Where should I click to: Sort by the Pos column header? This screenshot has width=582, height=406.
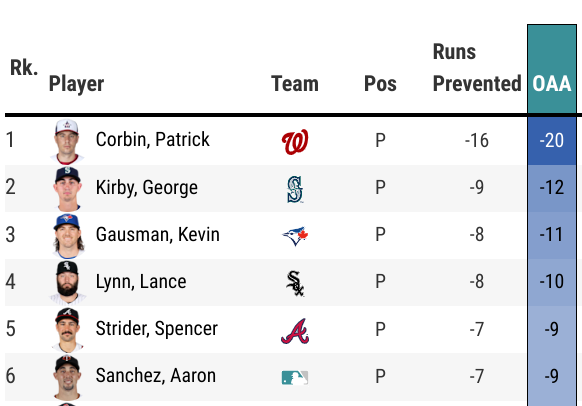pyautogui.click(x=380, y=84)
